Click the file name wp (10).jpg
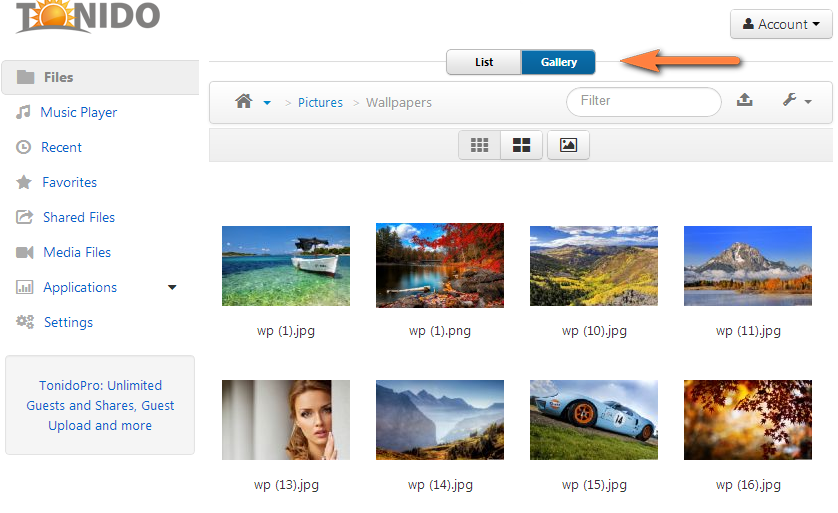 click(594, 331)
